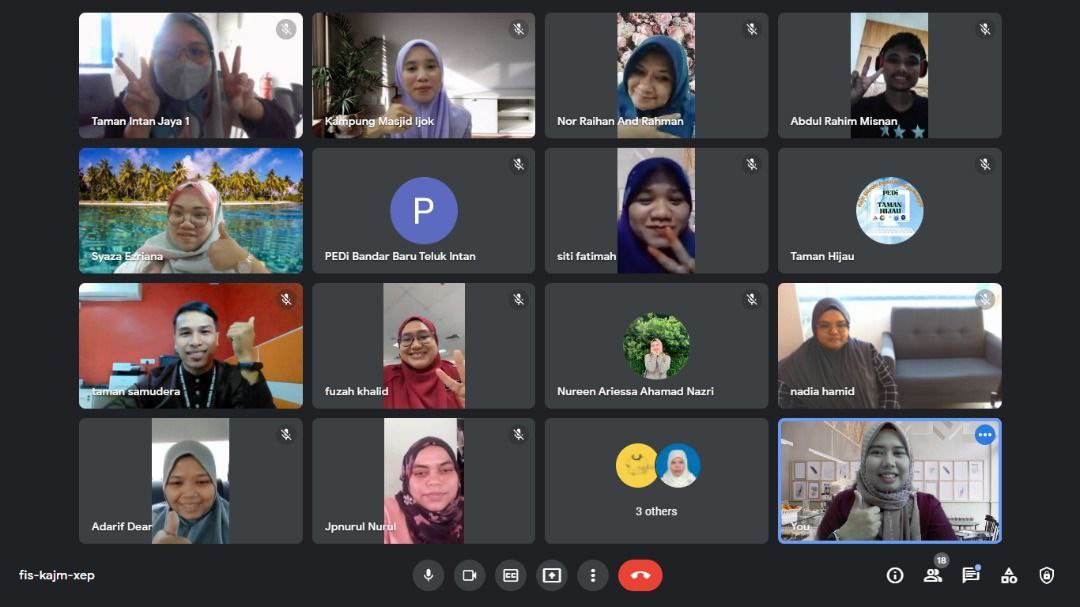The height and width of the screenshot is (607, 1080).
Task: Click the muted mic icon on Taman Hijau tile
Action: coord(985,164)
